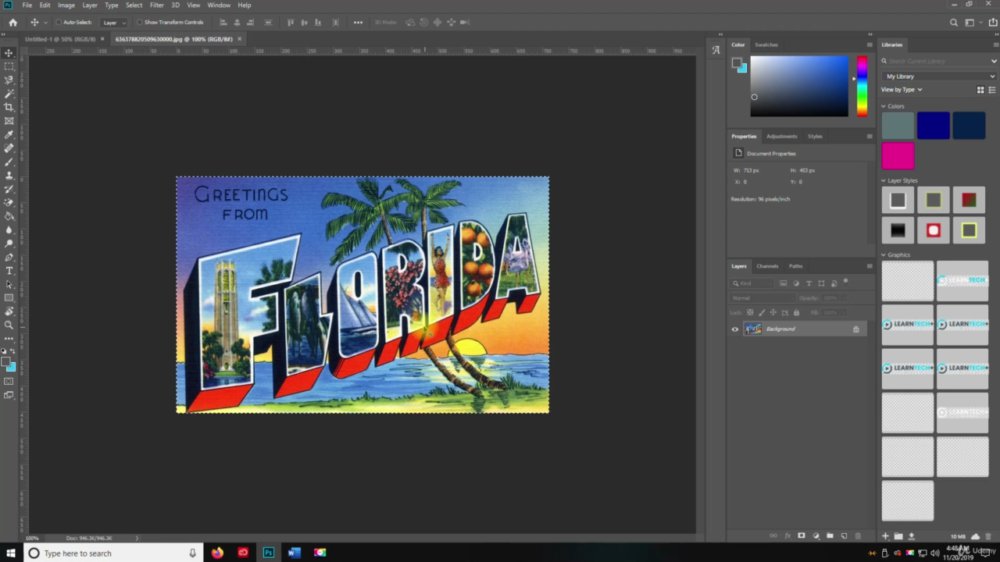Switch to the Adjustments tab

782,137
